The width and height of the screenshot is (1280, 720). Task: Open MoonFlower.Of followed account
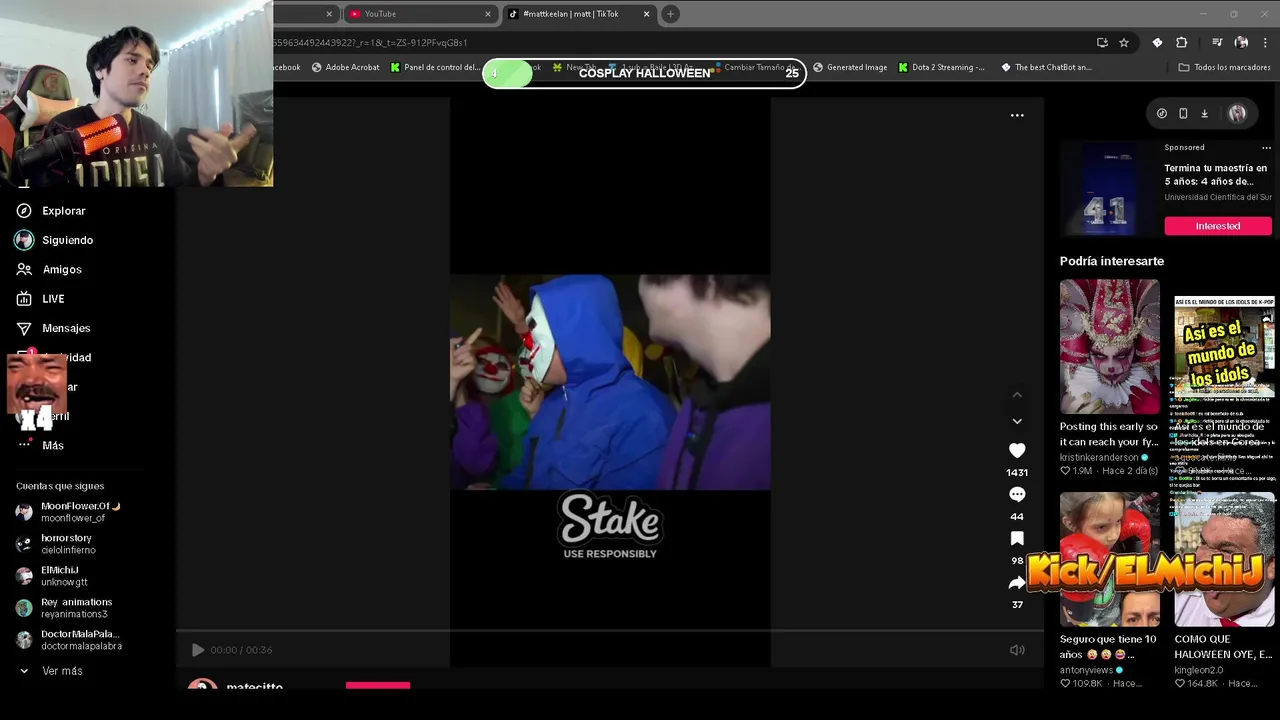[68, 512]
